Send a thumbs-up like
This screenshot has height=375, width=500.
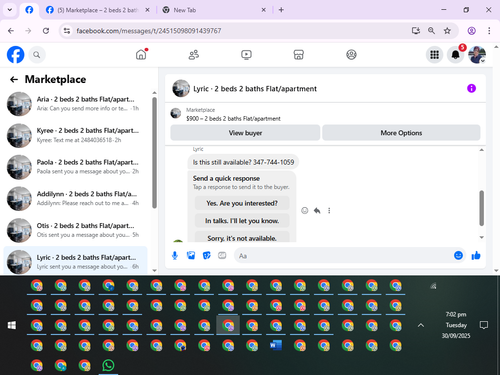476,256
